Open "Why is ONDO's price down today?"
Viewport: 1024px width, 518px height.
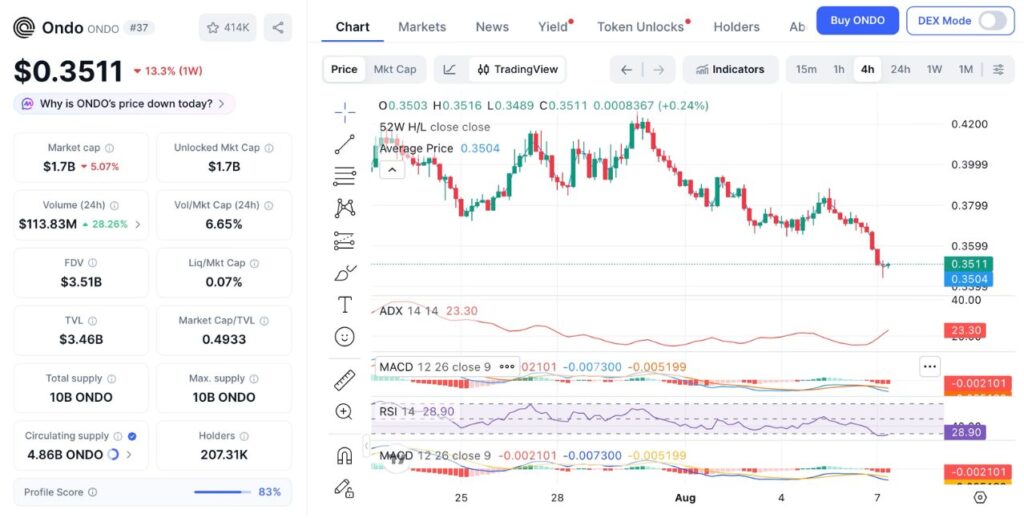pos(125,103)
